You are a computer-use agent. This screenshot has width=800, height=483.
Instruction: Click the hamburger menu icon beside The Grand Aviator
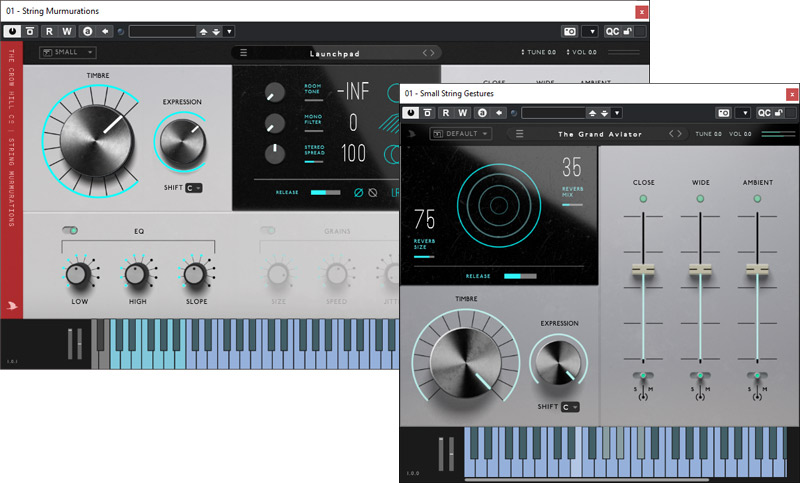click(x=519, y=134)
